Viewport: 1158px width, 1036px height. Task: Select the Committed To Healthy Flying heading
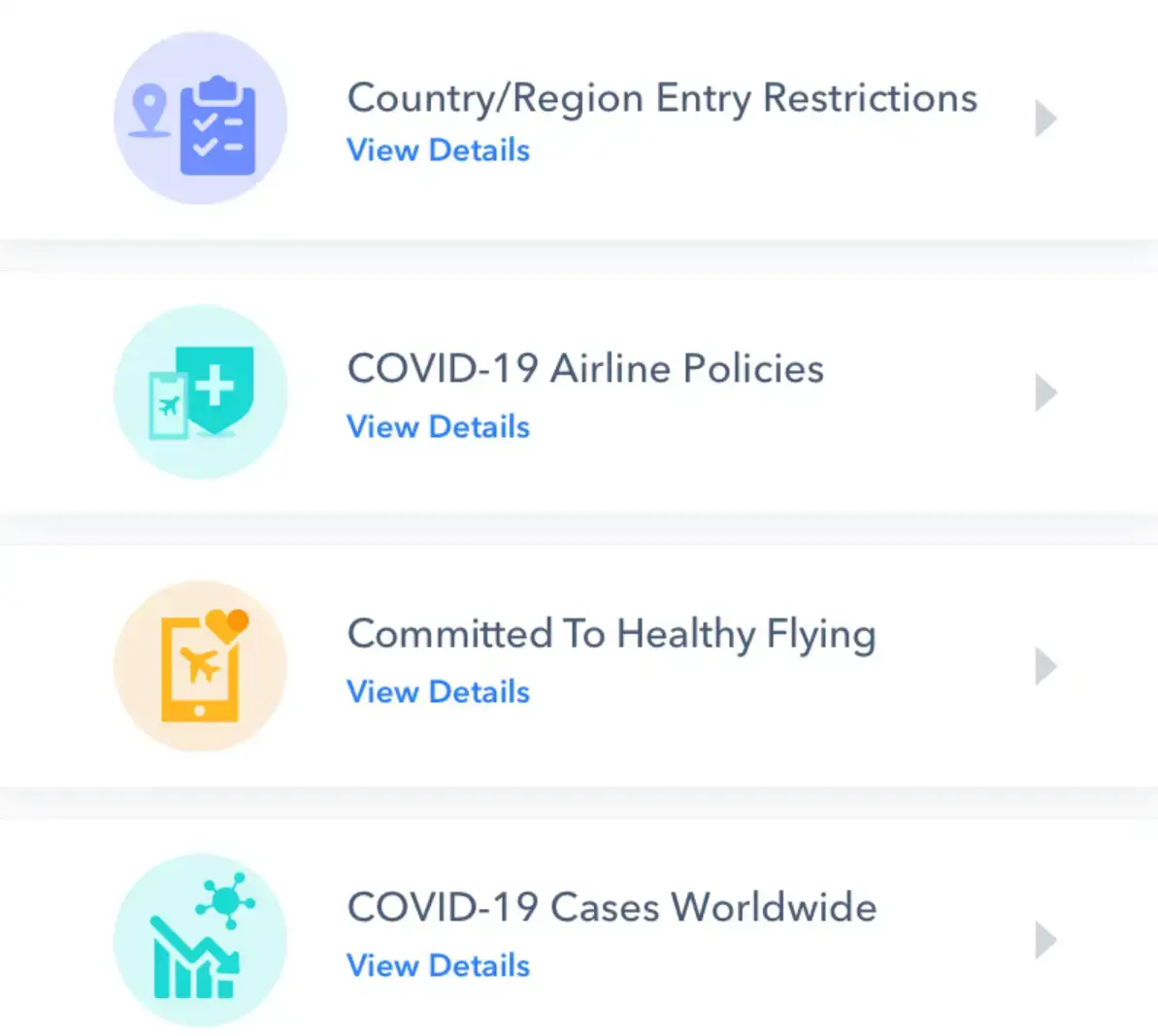coord(612,636)
